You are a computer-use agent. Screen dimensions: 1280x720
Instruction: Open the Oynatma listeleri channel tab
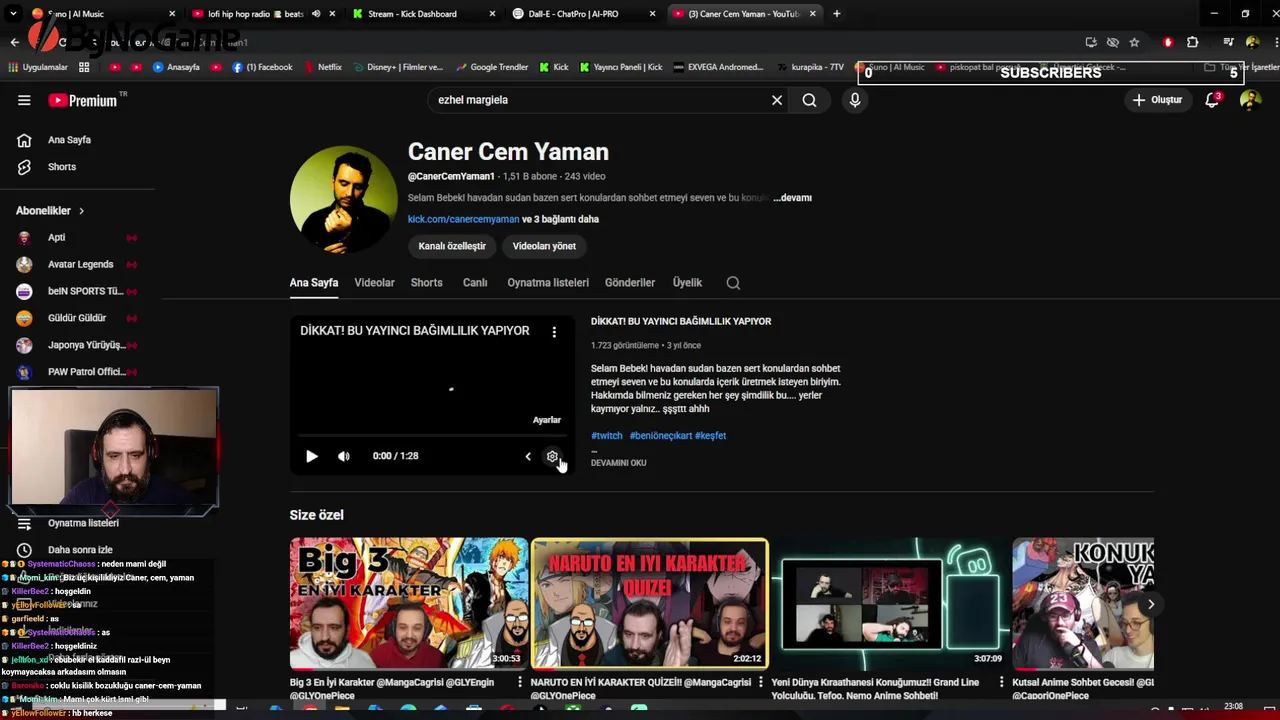548,283
